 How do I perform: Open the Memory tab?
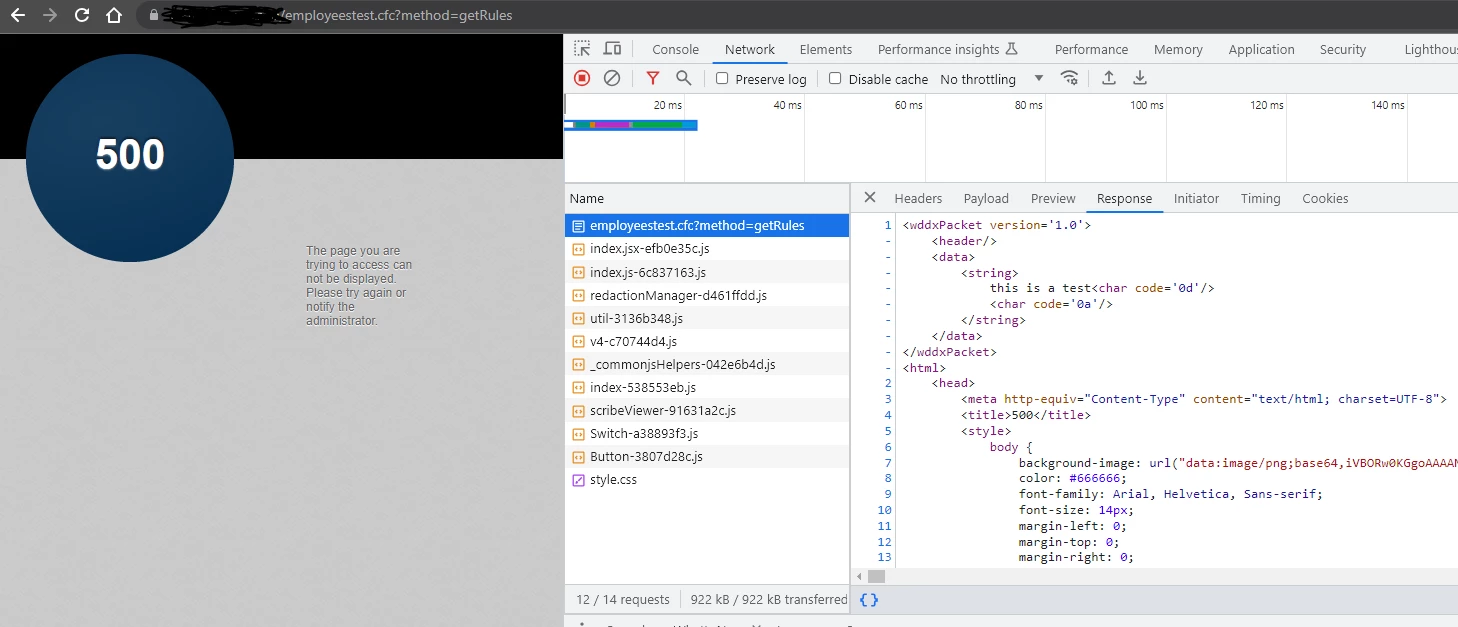pos(1178,49)
